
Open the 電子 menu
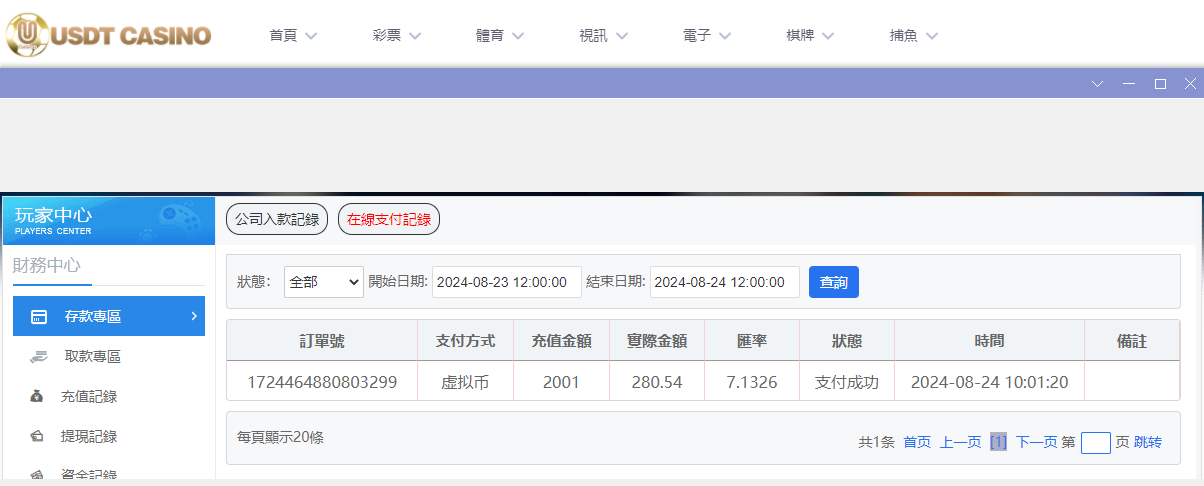707,36
